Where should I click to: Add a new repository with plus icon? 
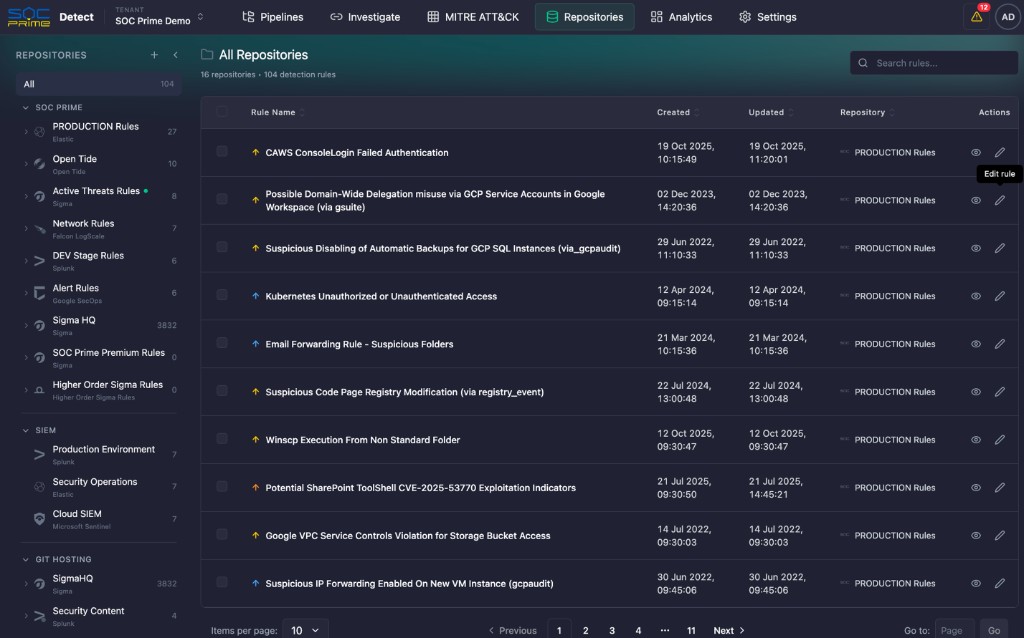(x=154, y=55)
